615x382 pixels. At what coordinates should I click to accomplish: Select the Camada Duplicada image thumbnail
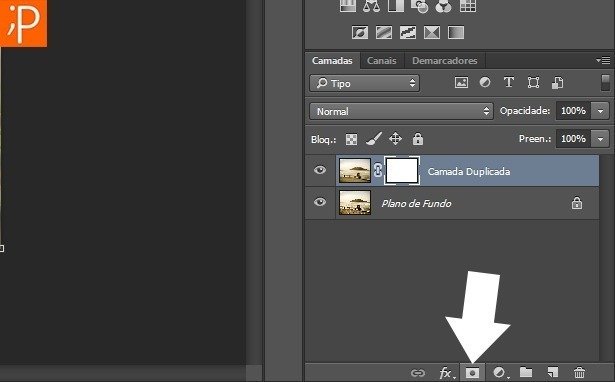[355, 171]
